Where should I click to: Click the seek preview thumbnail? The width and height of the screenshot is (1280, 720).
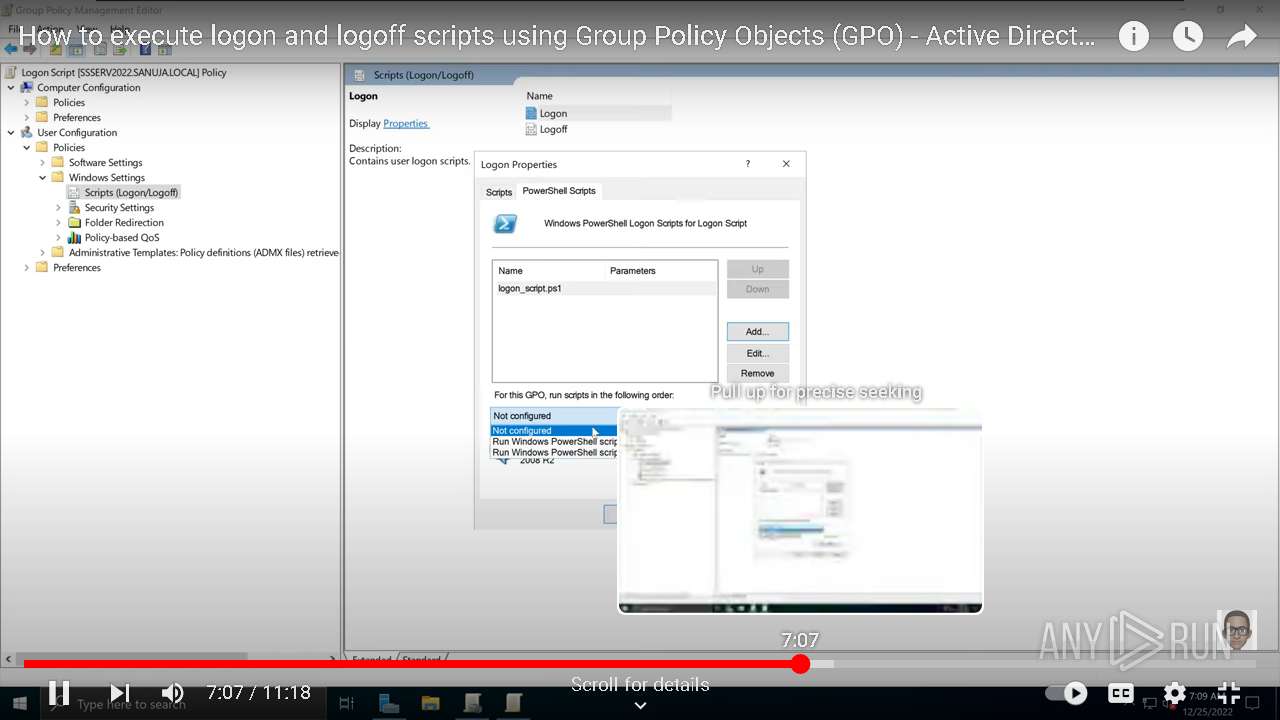(x=800, y=510)
